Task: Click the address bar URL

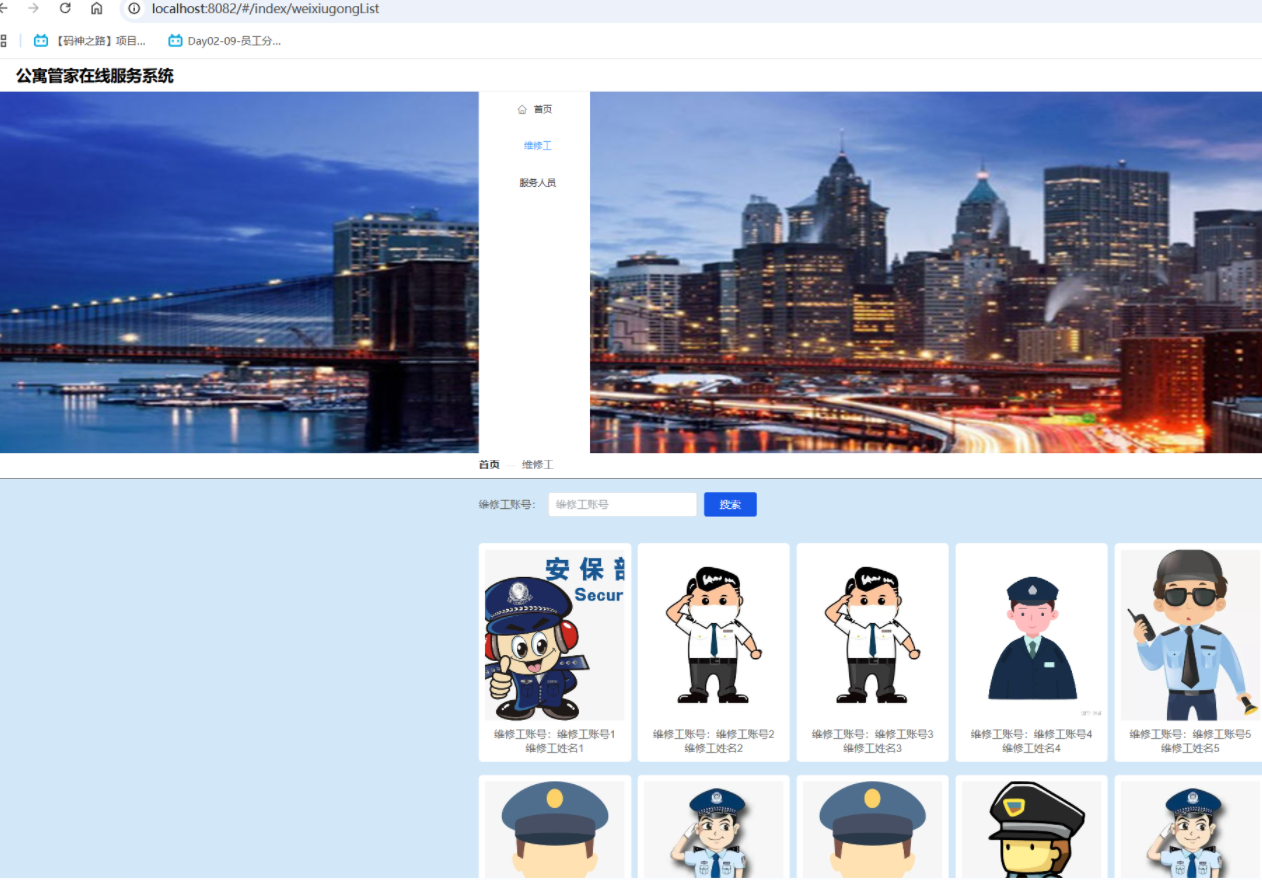Action: point(265,9)
